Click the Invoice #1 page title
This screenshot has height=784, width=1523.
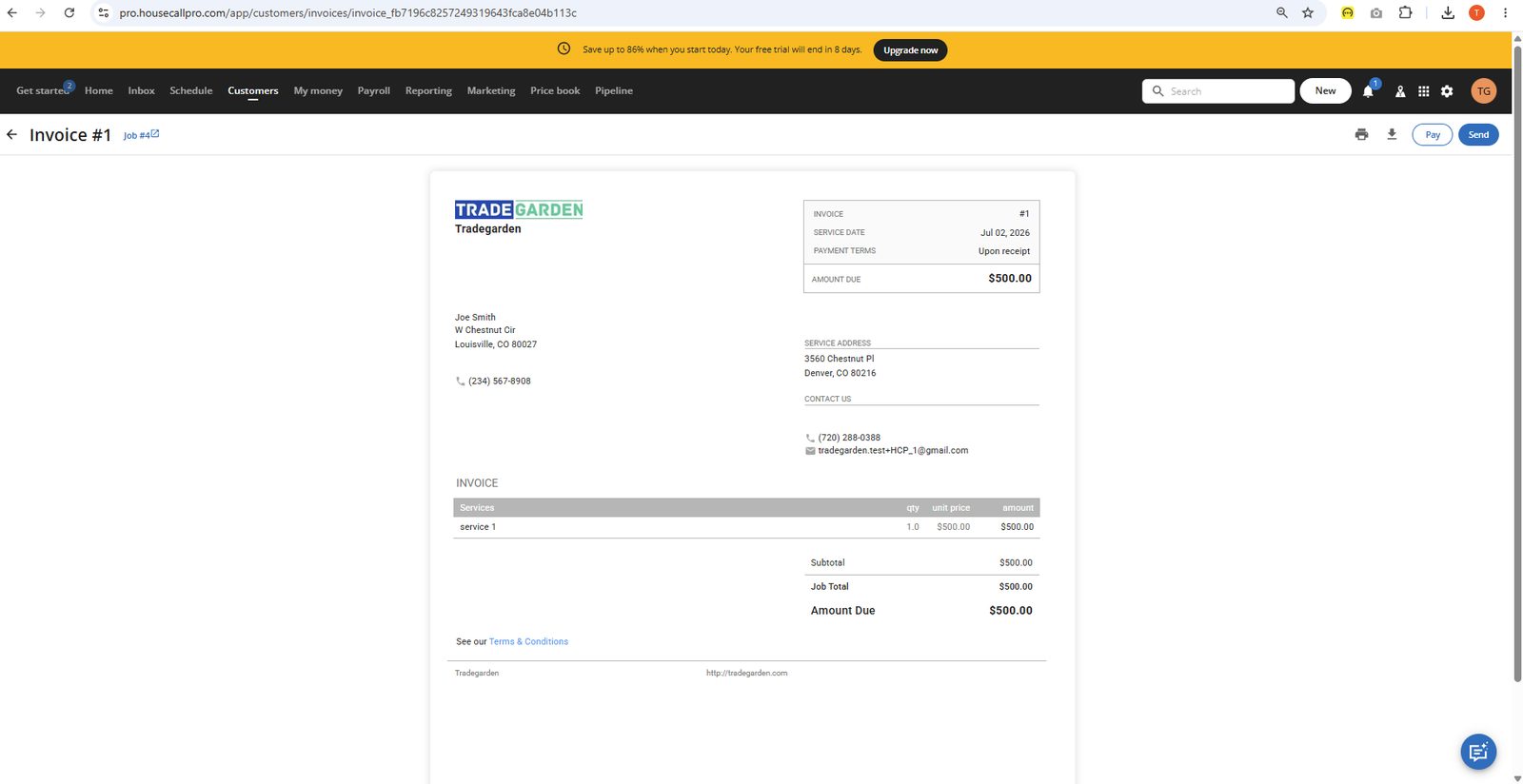(70, 135)
